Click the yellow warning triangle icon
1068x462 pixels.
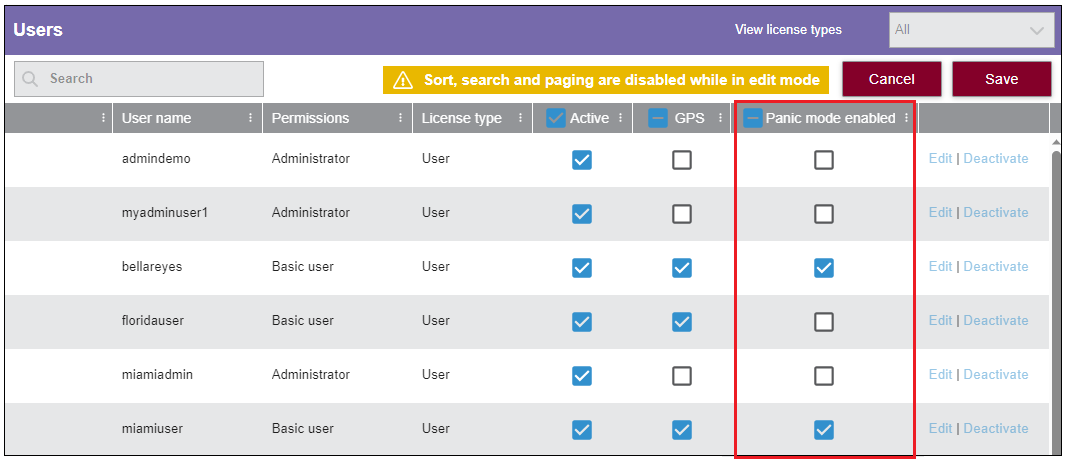[402, 80]
